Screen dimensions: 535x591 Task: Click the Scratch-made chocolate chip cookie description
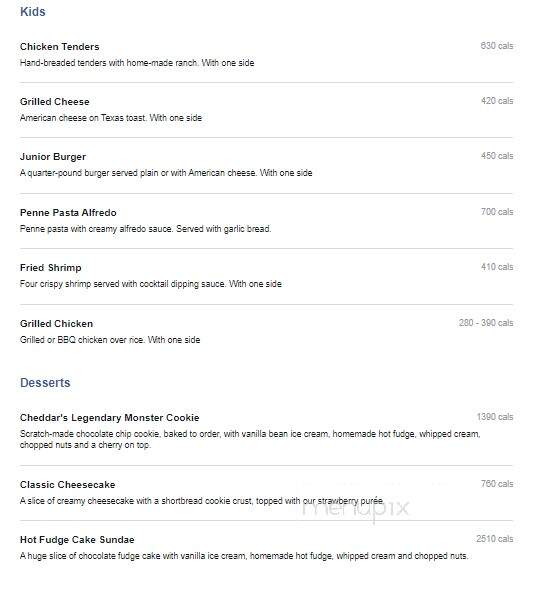(x=250, y=439)
